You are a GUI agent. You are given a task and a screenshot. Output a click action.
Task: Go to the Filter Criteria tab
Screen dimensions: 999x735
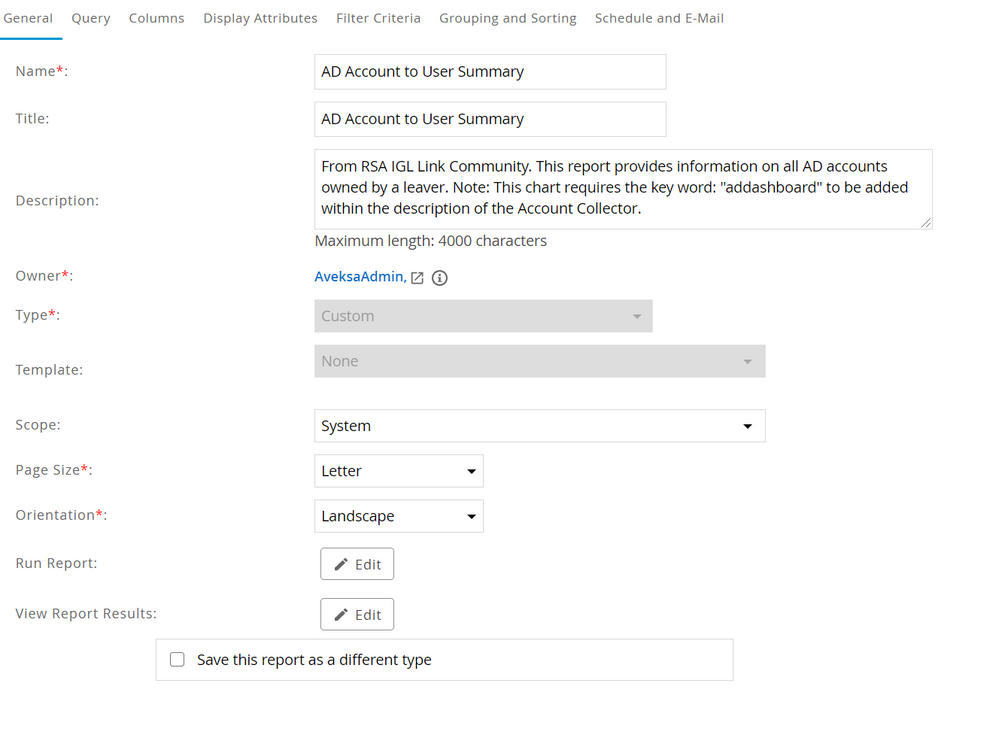[x=378, y=18]
